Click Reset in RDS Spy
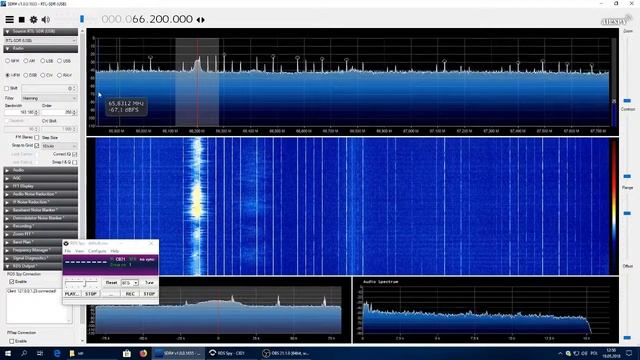640x360 pixels. [x=111, y=282]
